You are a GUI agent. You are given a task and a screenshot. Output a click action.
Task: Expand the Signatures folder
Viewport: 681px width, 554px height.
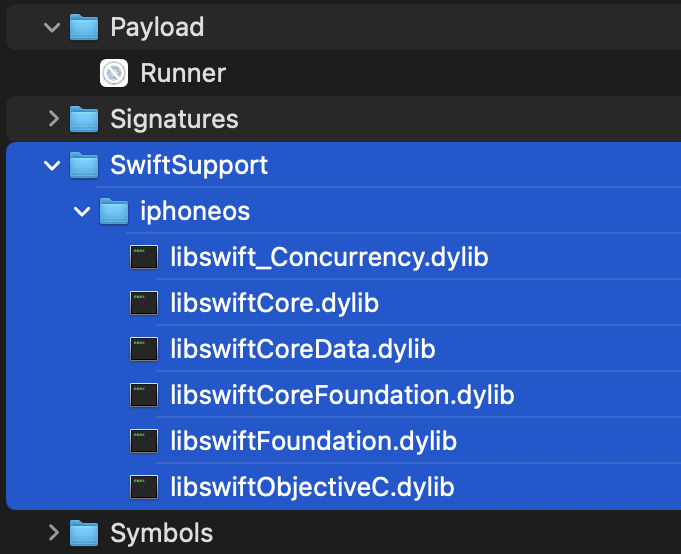click(53, 119)
